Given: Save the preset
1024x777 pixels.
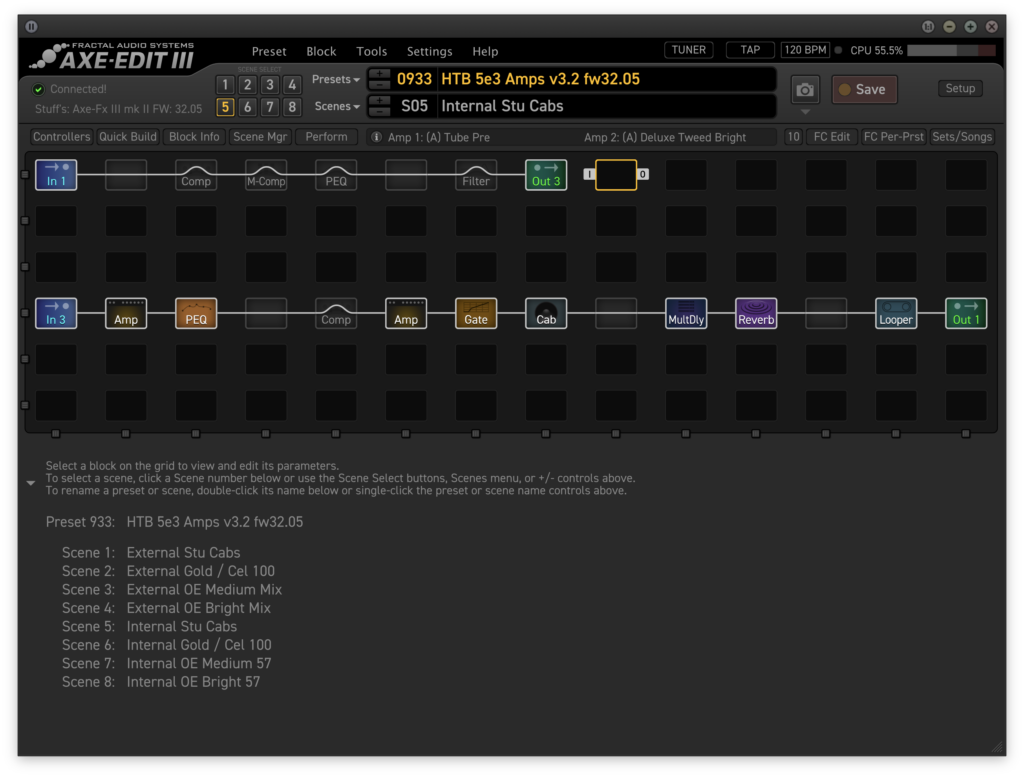Looking at the screenshot, I should [x=864, y=89].
